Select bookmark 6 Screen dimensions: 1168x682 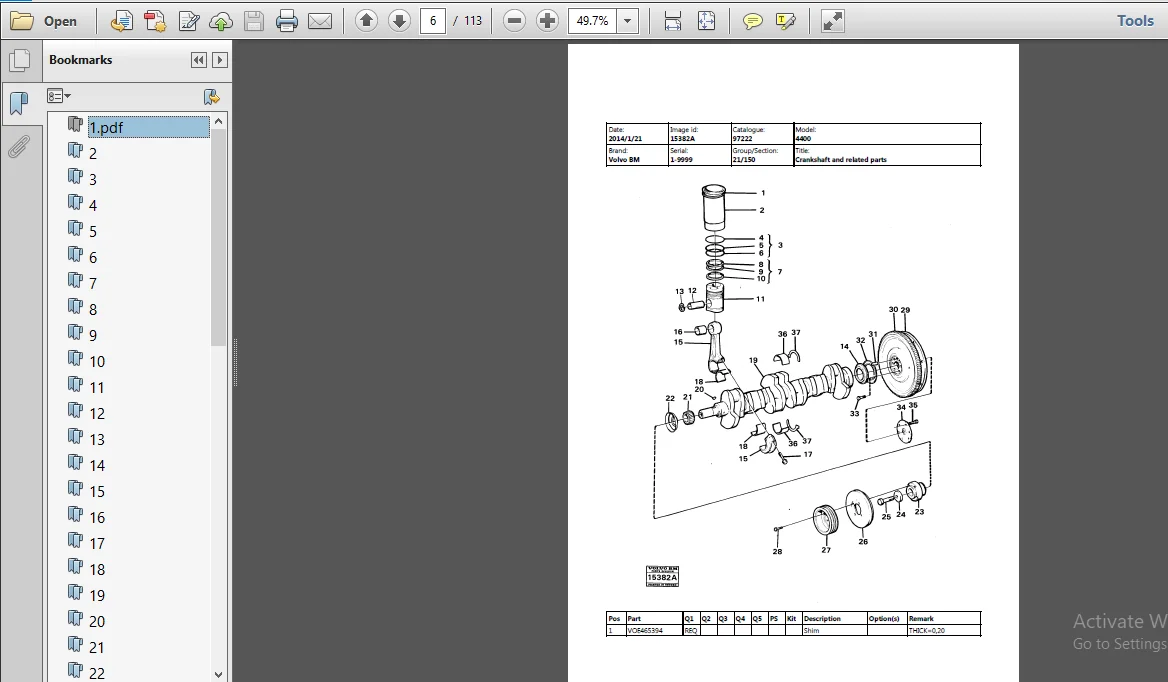point(93,258)
